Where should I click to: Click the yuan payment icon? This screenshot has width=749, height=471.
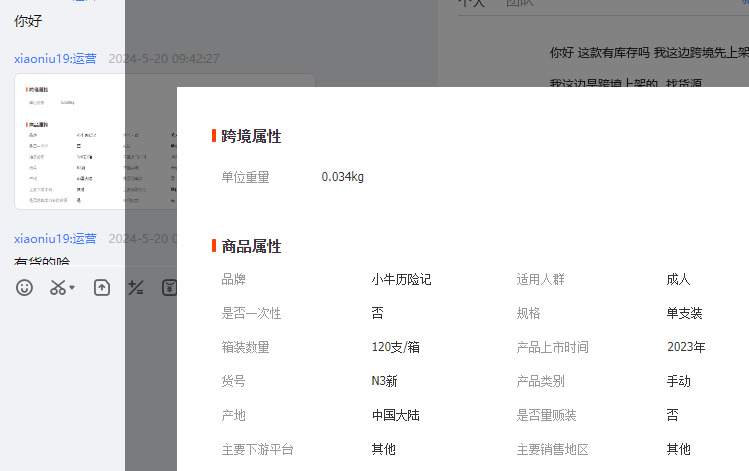tap(170, 288)
